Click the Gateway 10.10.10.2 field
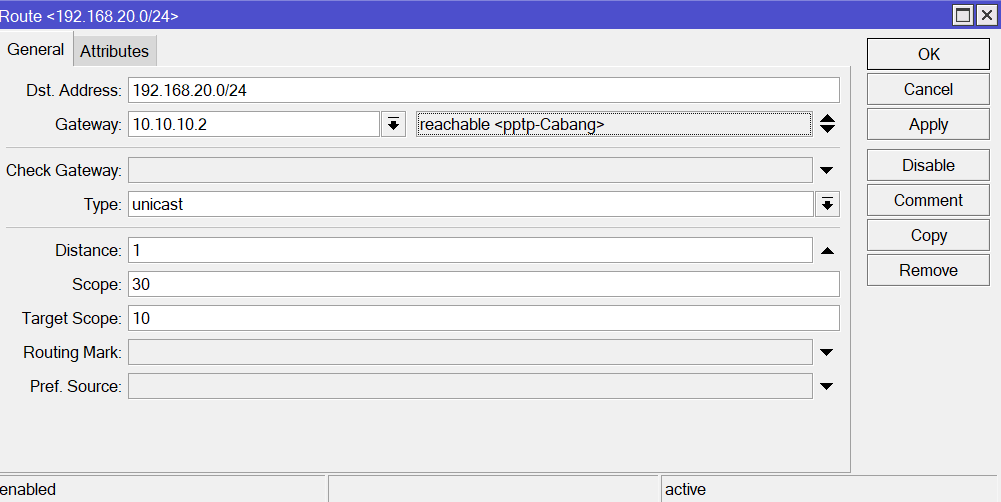 (x=253, y=124)
